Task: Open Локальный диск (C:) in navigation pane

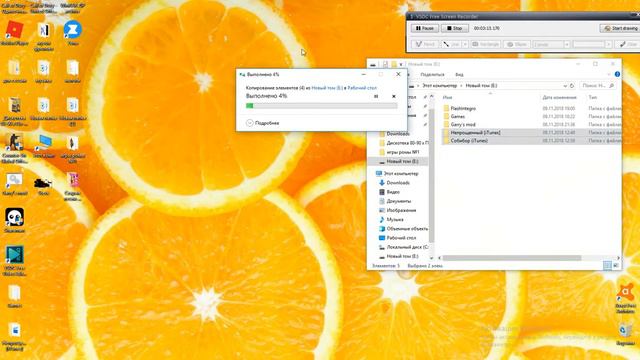Action: click(x=407, y=247)
